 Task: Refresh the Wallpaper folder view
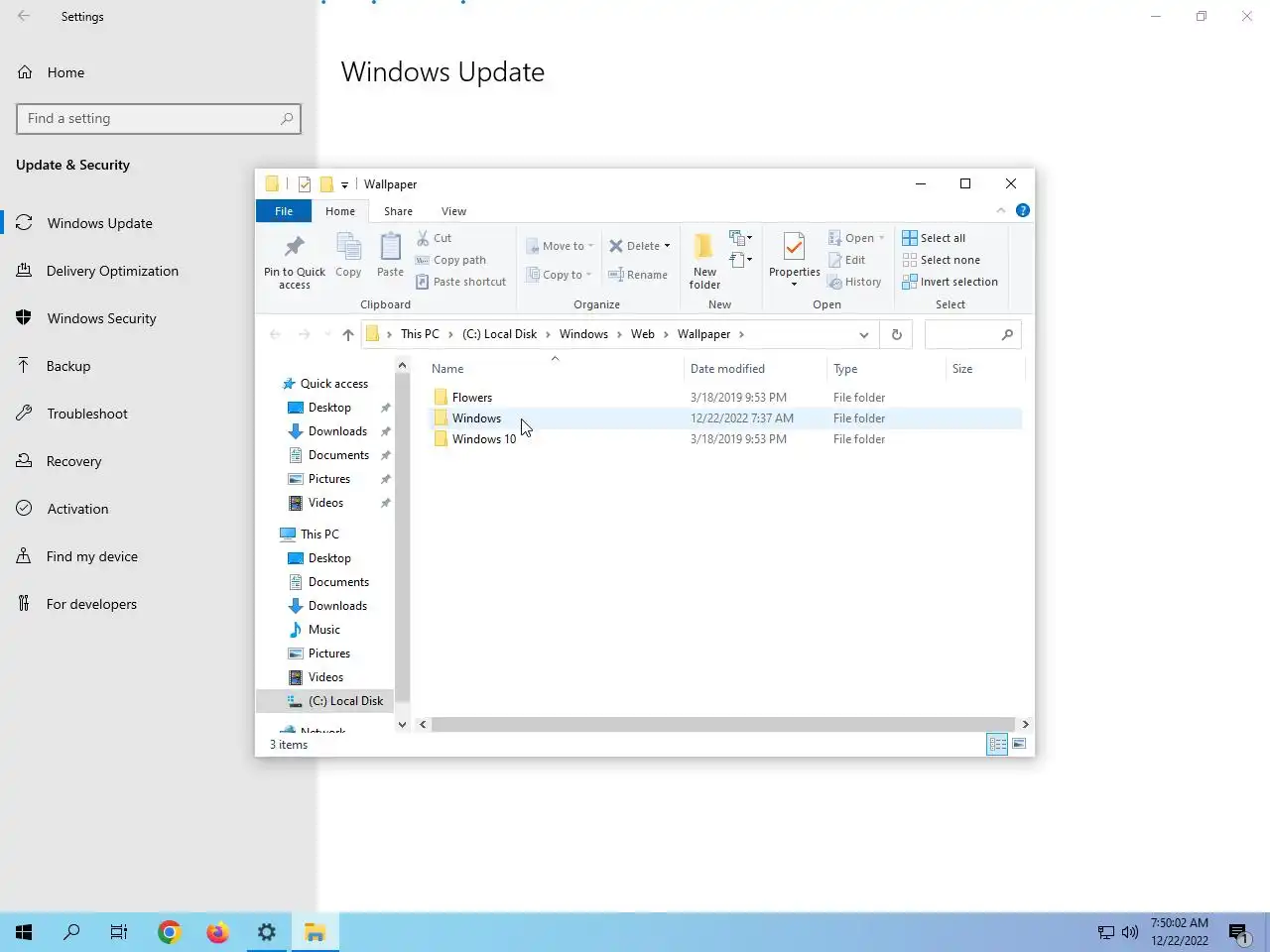[x=897, y=335]
